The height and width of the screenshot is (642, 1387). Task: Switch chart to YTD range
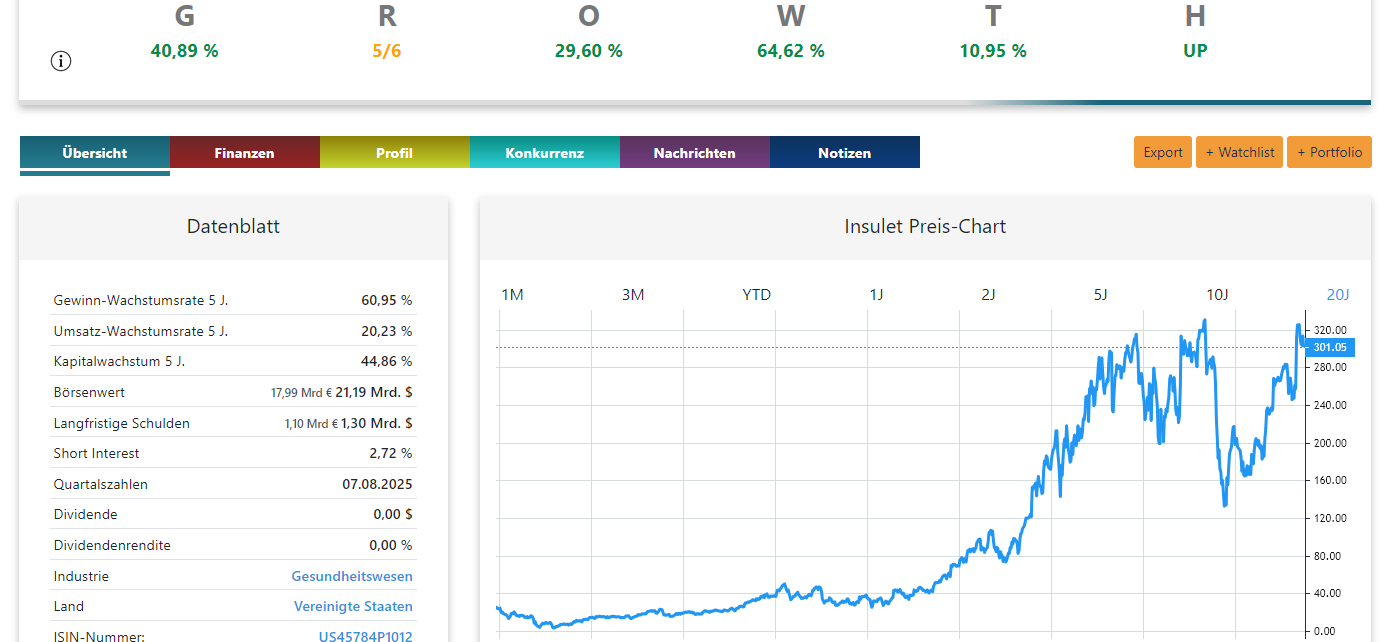(757, 294)
